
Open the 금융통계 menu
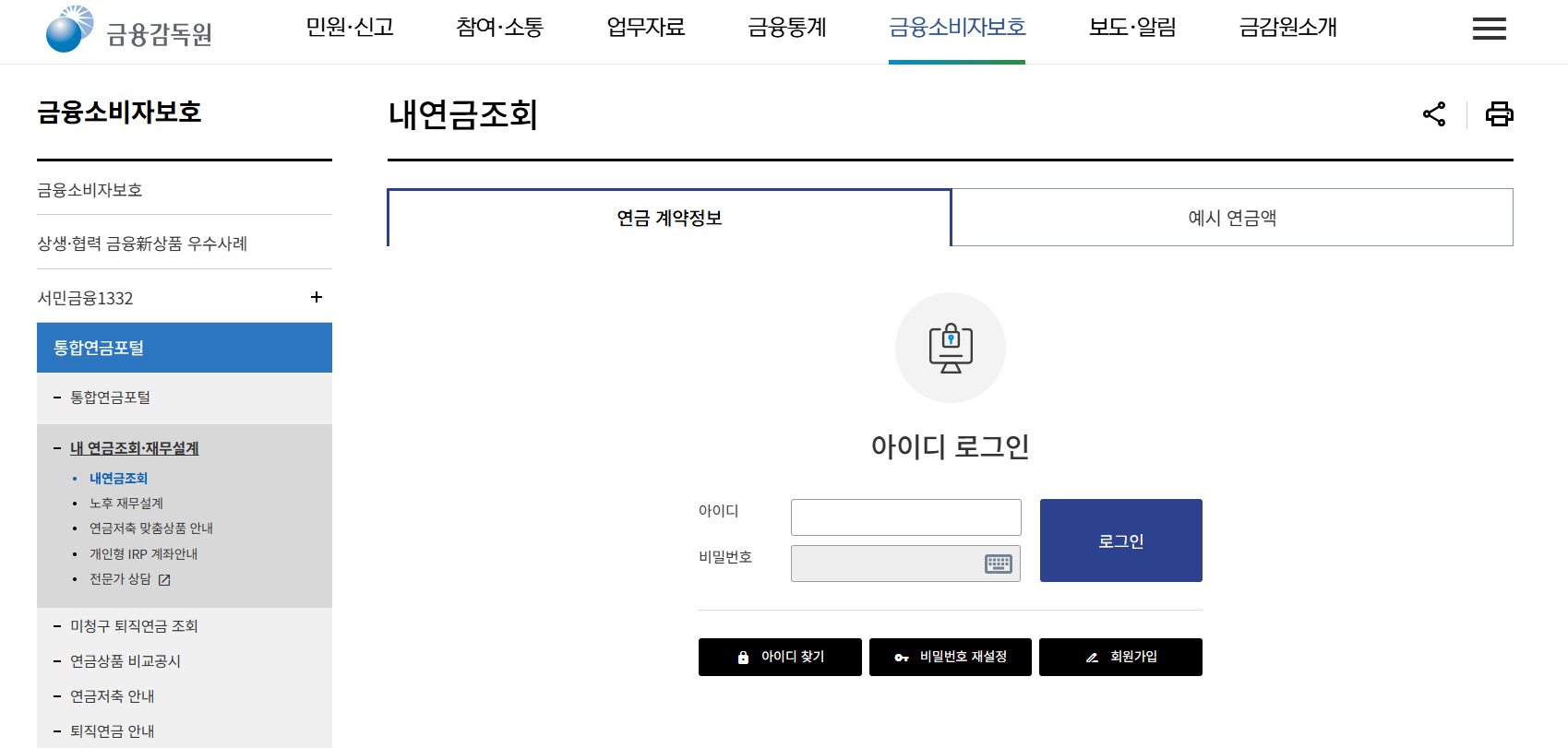787,28
